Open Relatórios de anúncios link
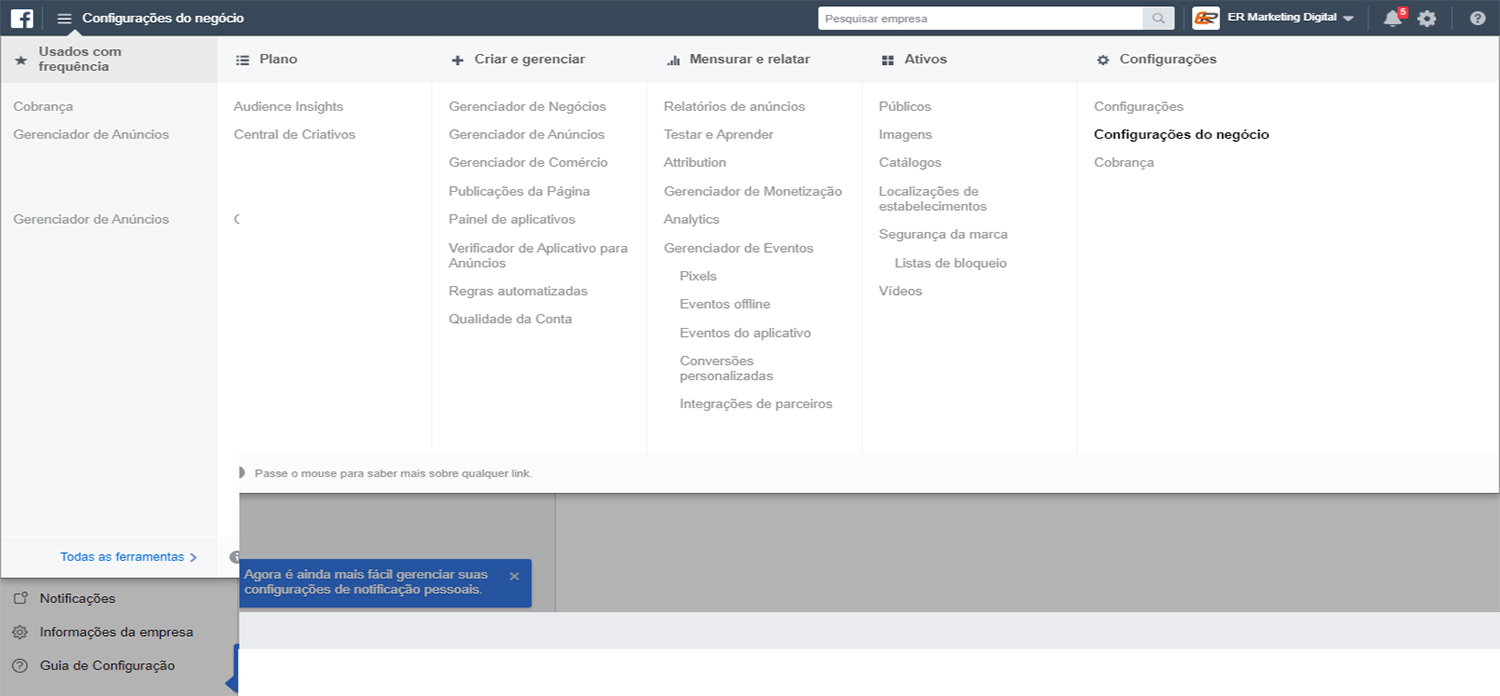This screenshot has height=696, width=1500. pyautogui.click(x=734, y=106)
